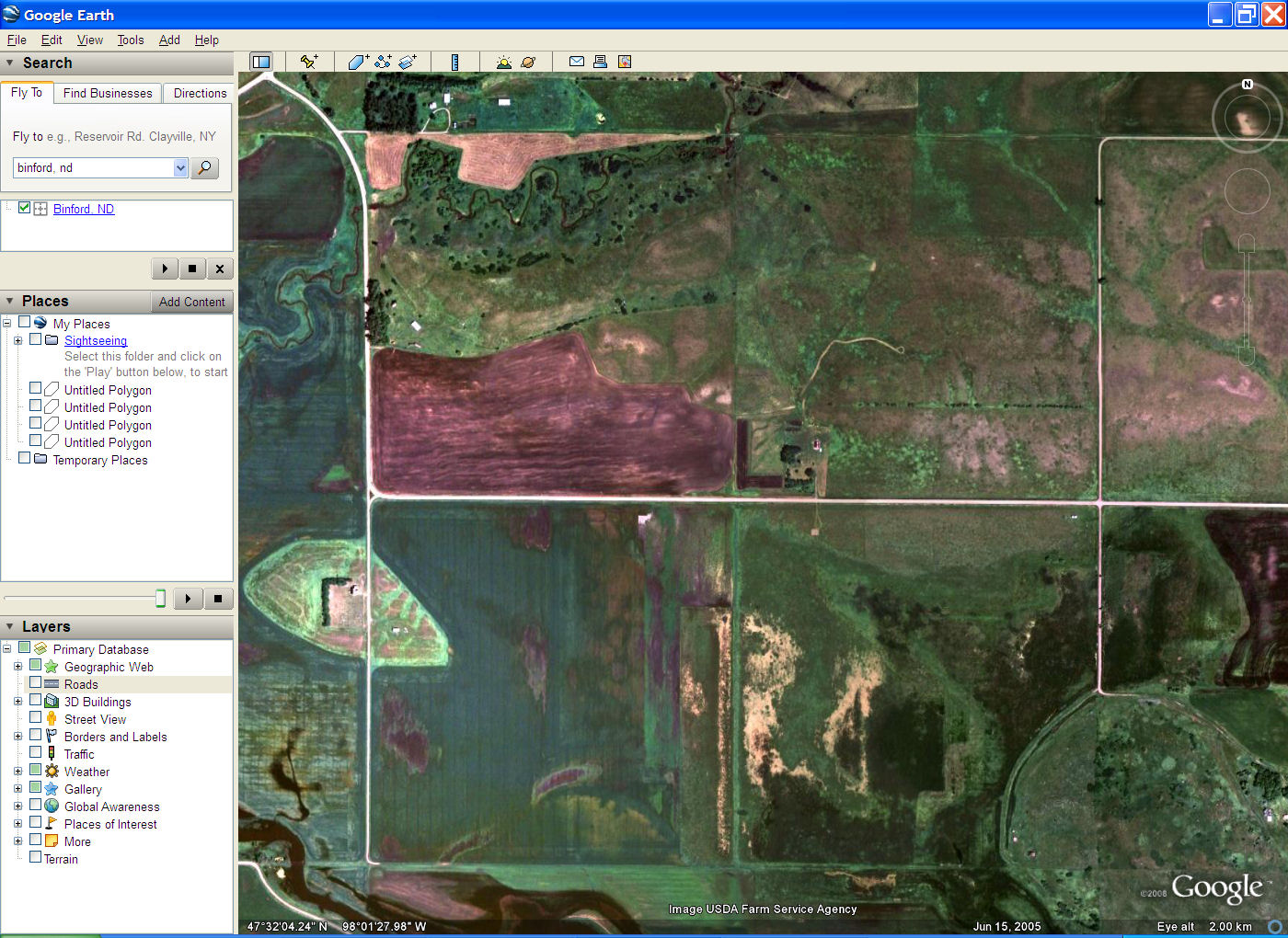Collapse the Search panel
Screen dimensions: 1288x938
coord(10,63)
